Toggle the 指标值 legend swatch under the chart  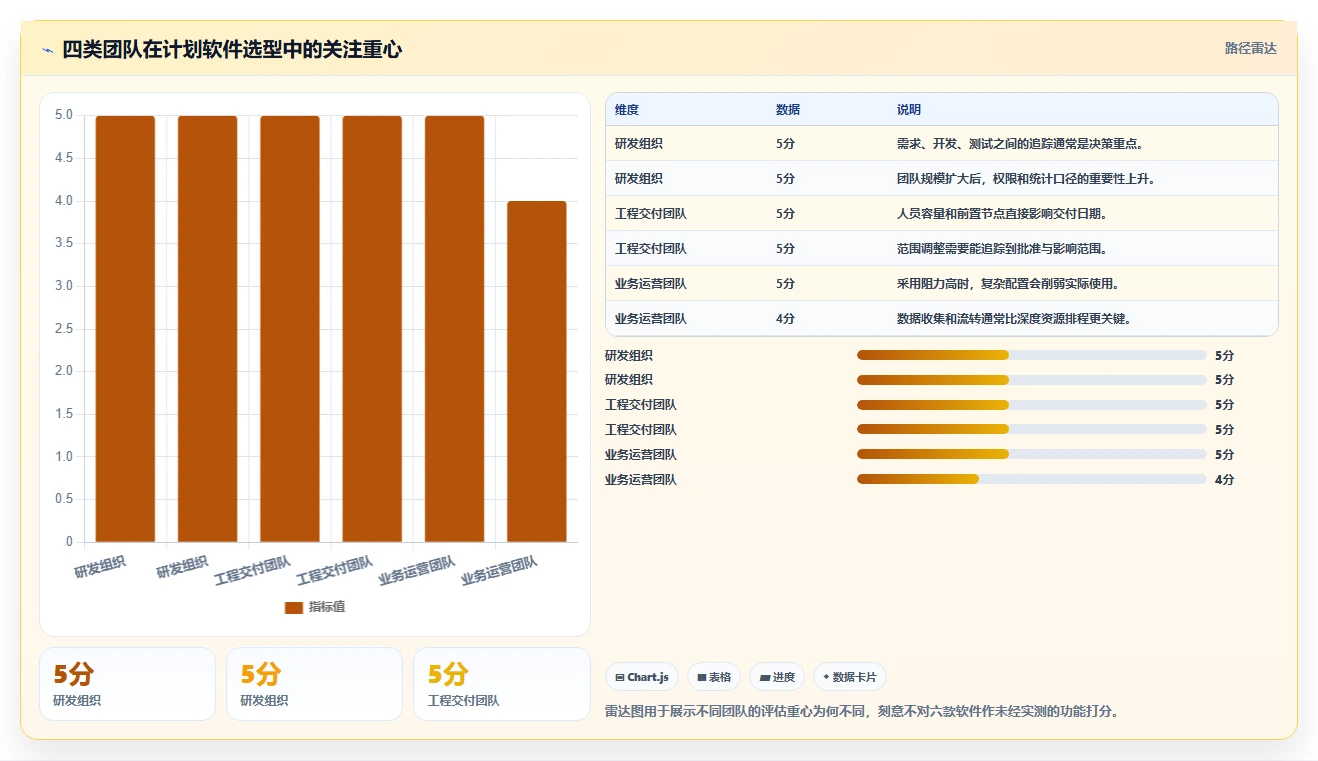coord(294,607)
